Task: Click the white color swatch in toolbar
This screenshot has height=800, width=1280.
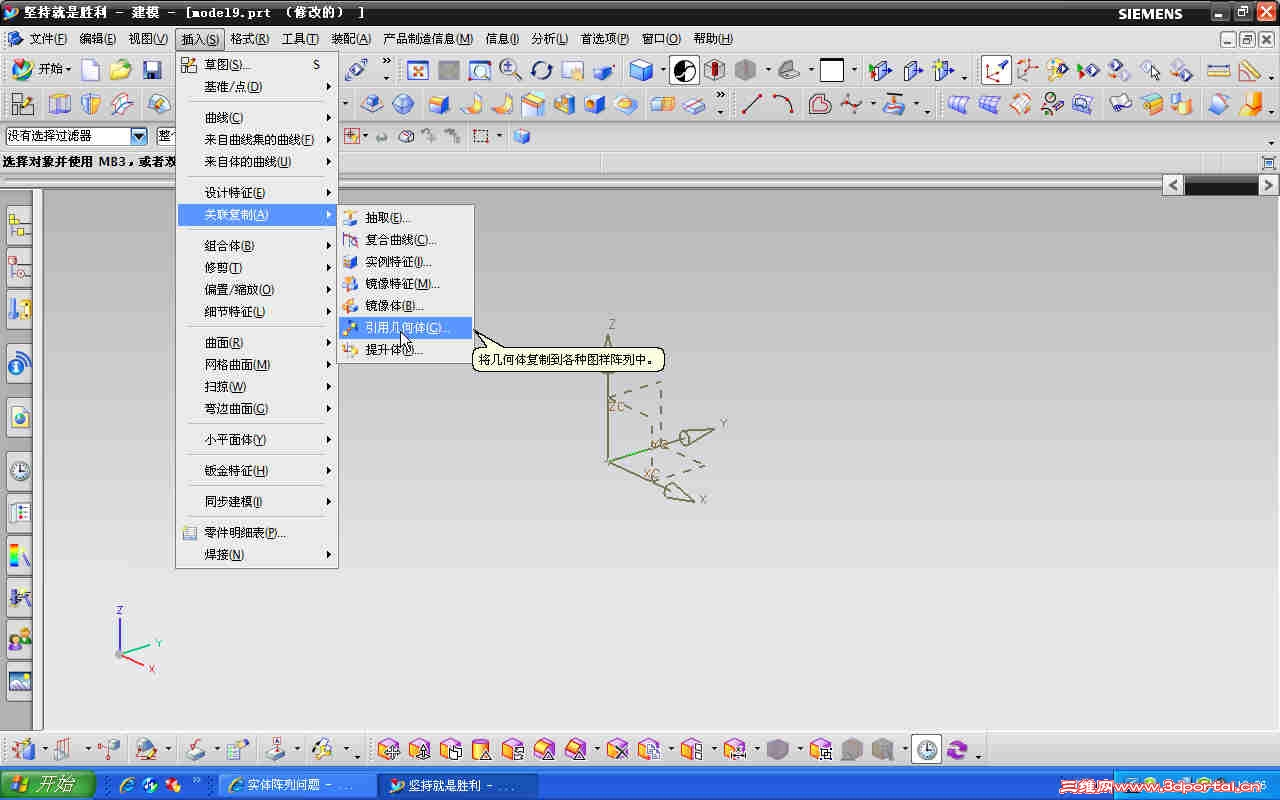Action: 832,70
